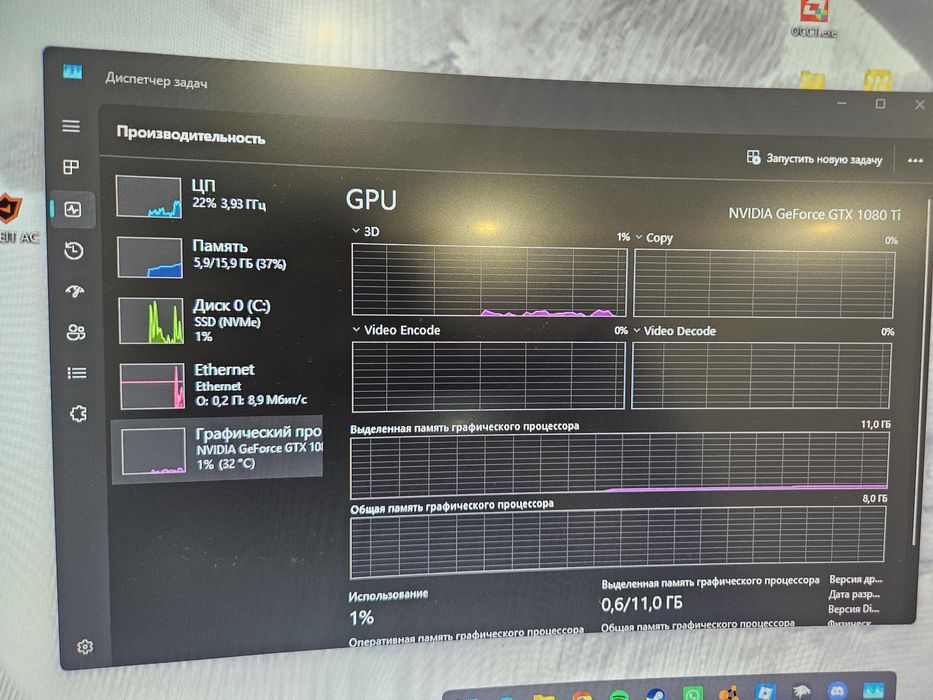
Task: Open the Details list icon
Action: [77, 373]
